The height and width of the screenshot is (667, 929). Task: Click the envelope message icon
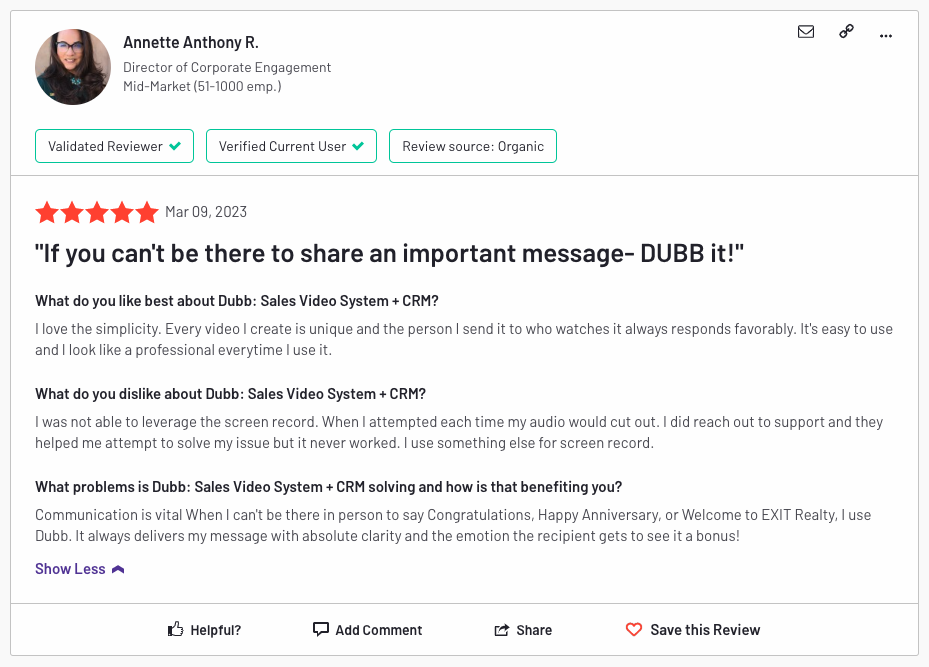[x=806, y=32]
